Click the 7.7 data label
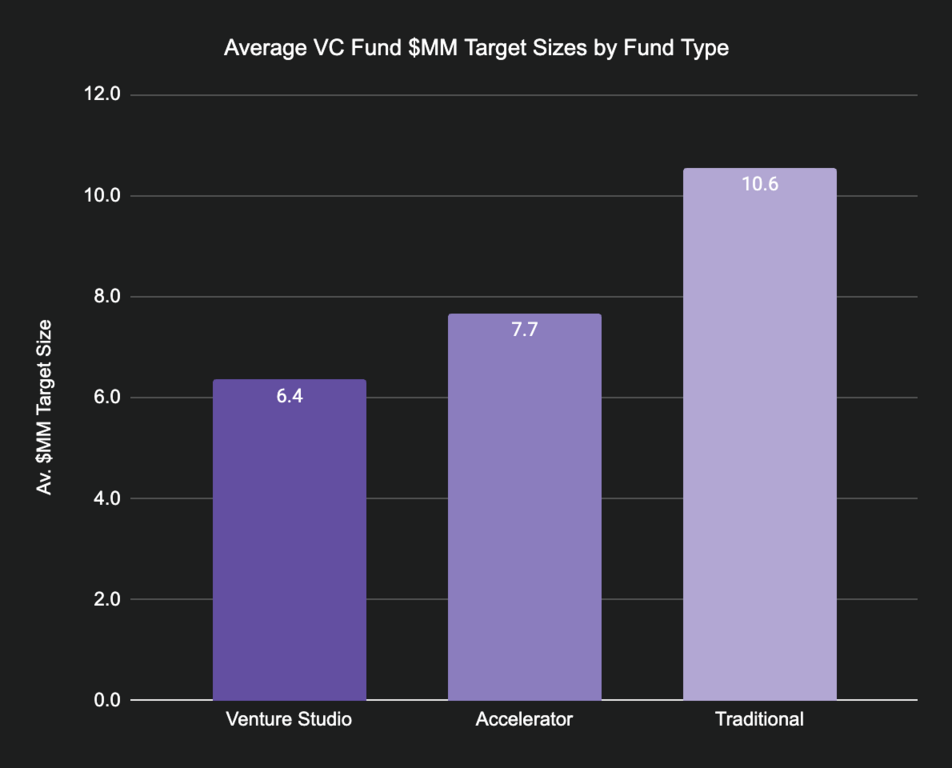952x768 pixels. pos(524,329)
